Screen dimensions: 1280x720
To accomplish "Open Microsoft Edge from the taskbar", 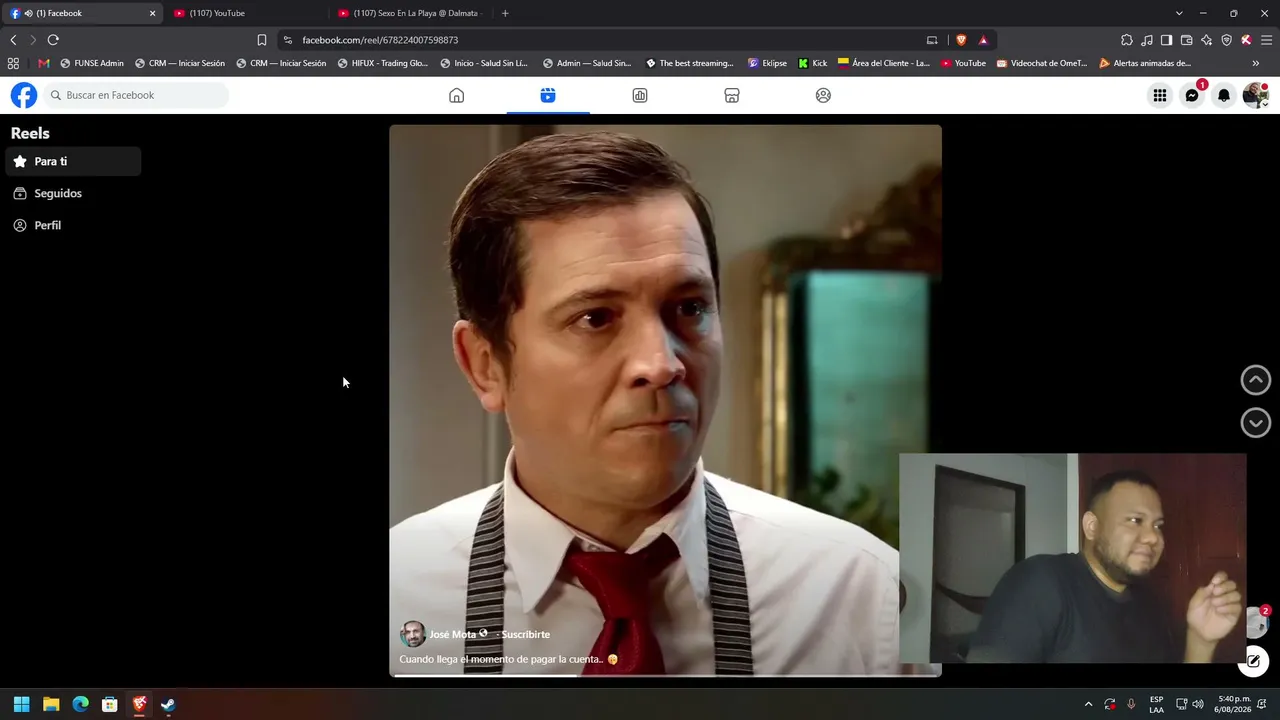I will [x=81, y=704].
